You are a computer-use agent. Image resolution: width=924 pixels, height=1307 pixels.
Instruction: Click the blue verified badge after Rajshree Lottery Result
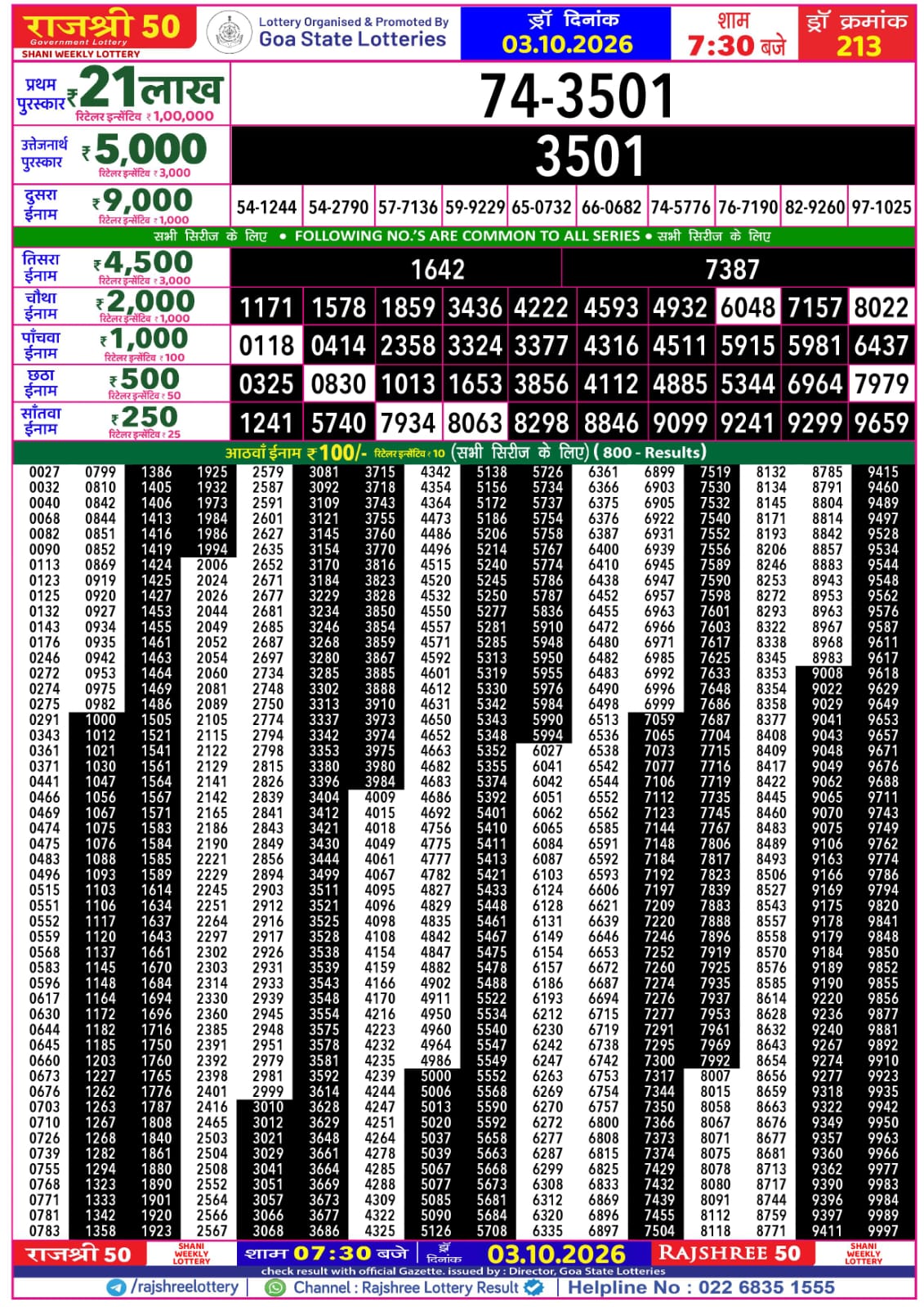(534, 1287)
